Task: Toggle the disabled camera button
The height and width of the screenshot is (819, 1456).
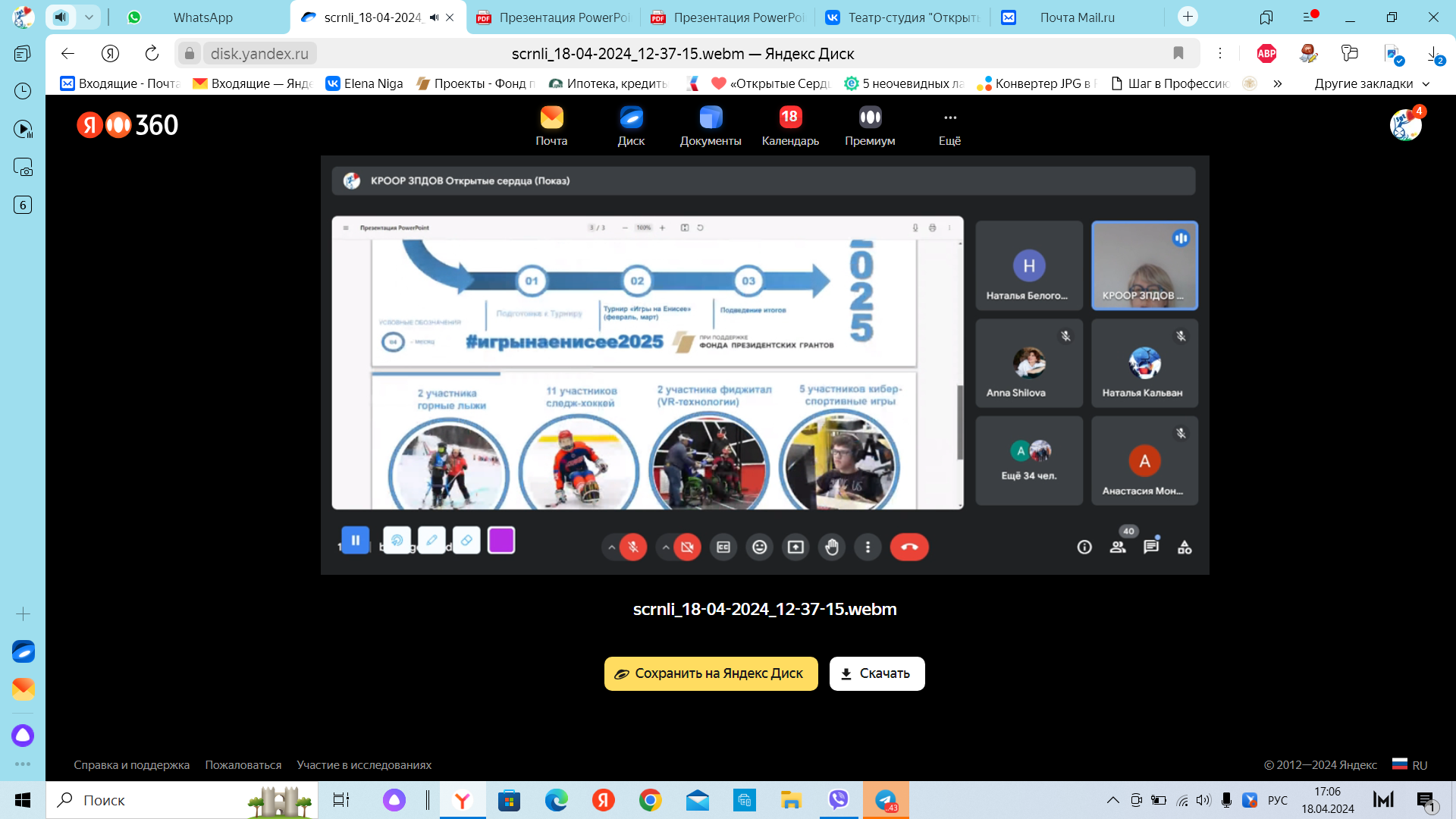Action: pyautogui.click(x=687, y=548)
